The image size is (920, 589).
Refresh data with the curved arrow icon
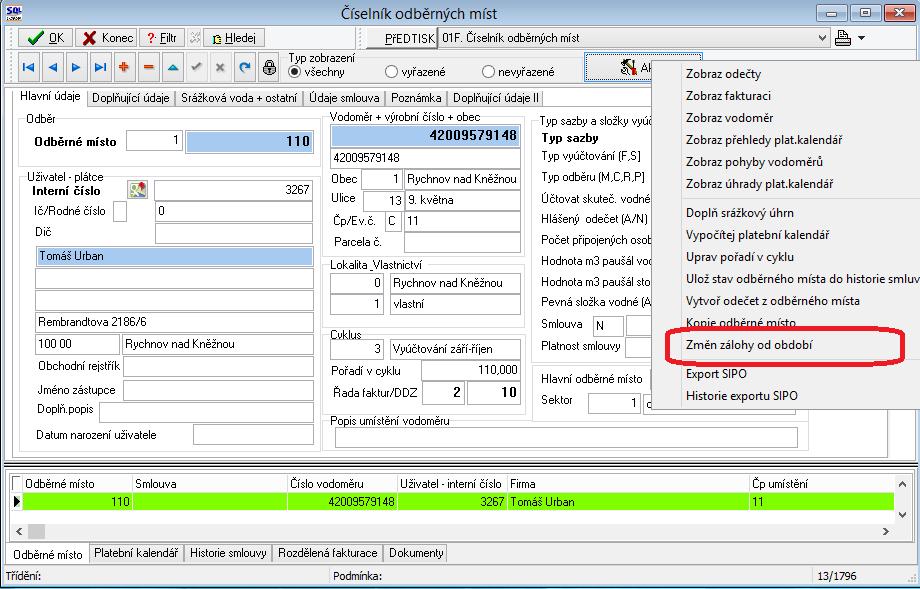(245, 67)
